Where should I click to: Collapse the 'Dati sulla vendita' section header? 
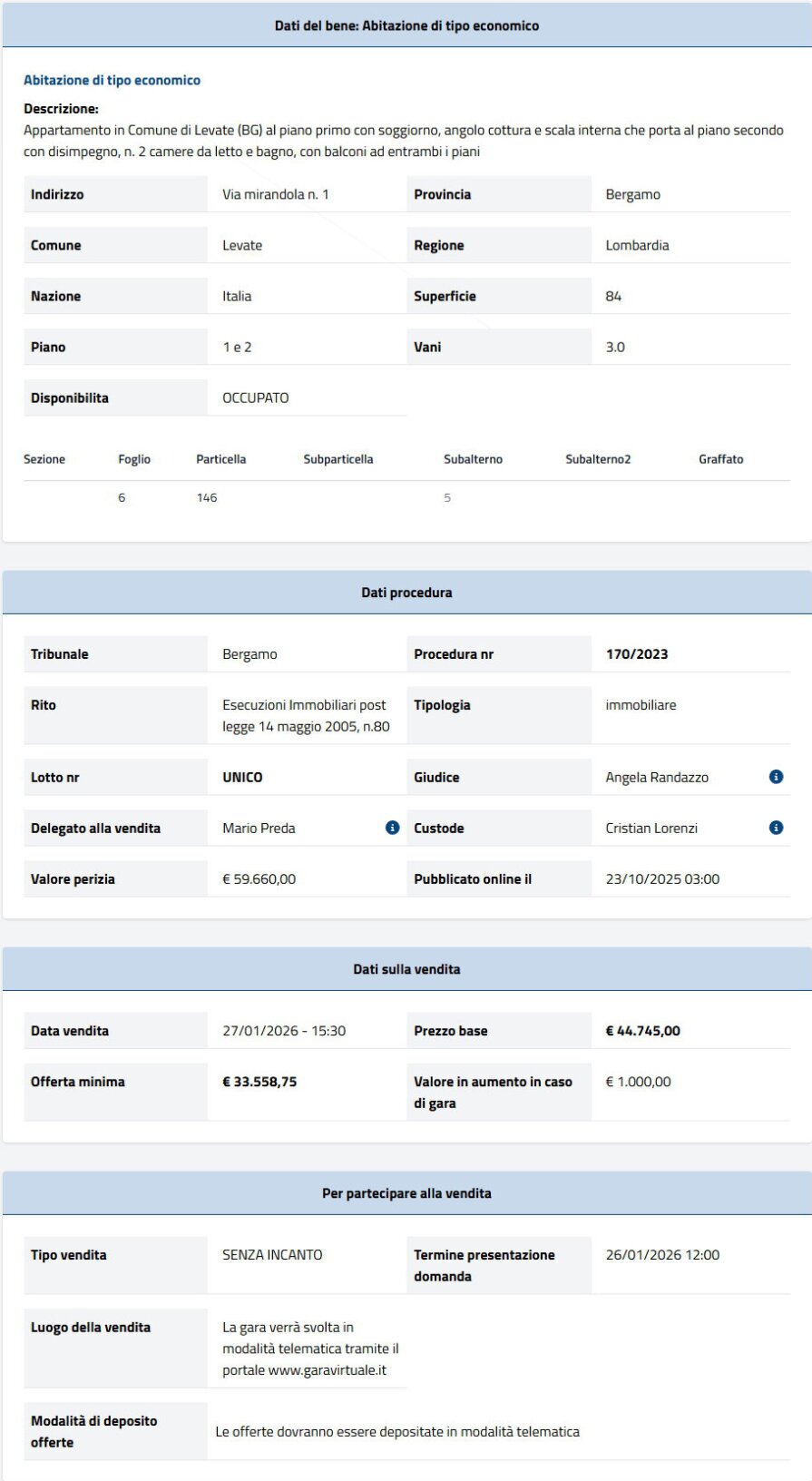pos(406,969)
